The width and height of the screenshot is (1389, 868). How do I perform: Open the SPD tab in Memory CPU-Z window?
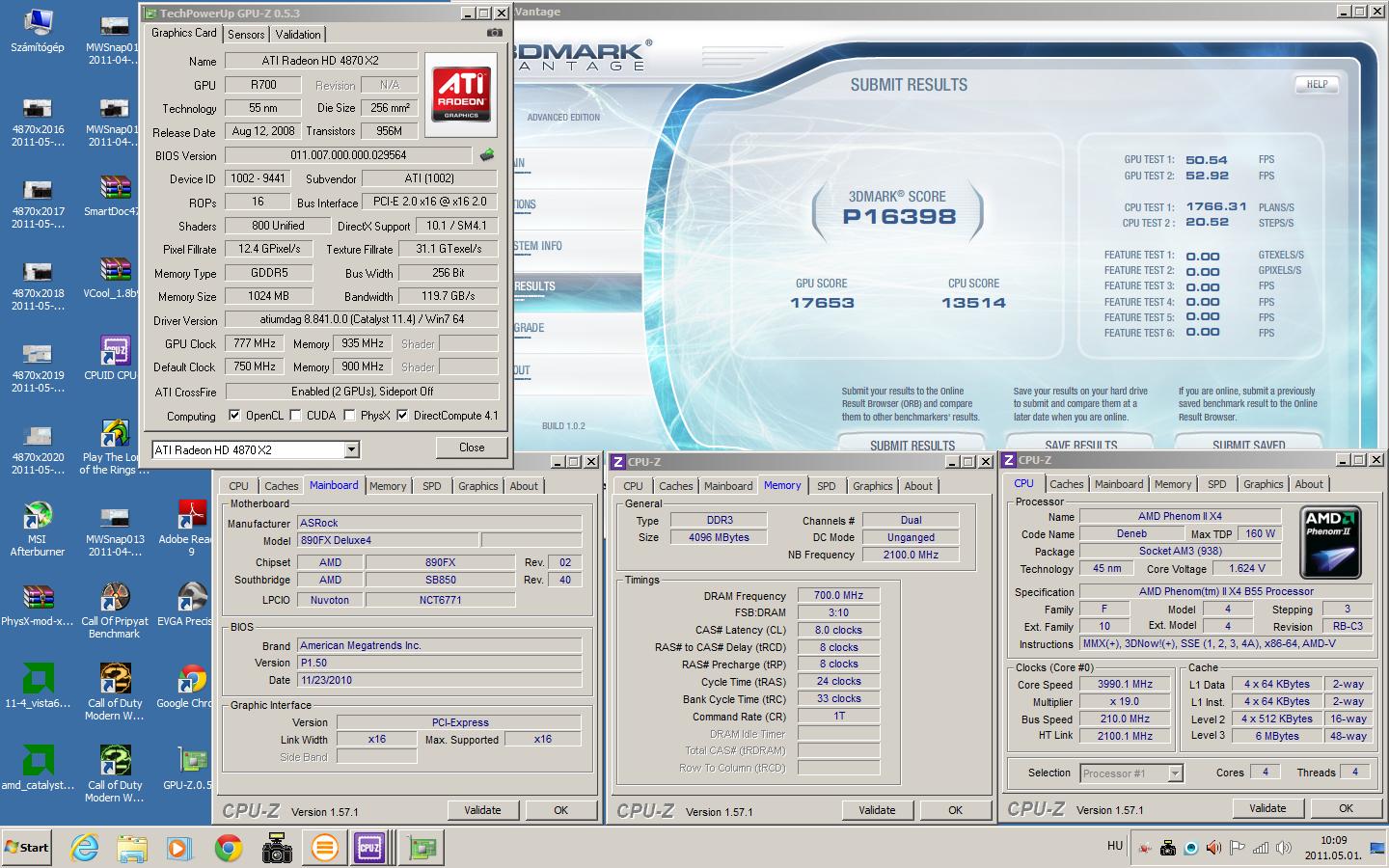[826, 486]
